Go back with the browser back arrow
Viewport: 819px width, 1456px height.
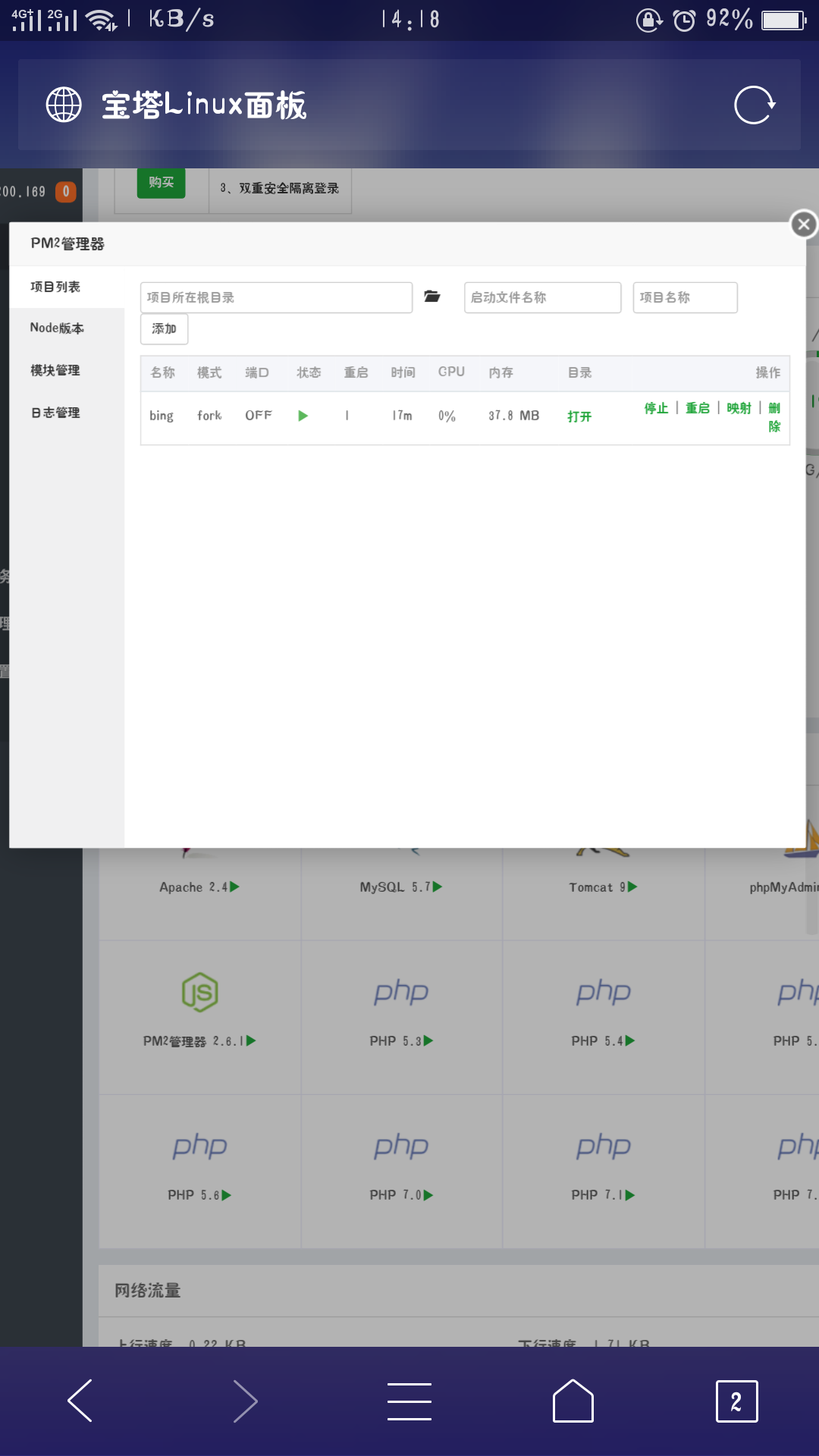point(80,1401)
